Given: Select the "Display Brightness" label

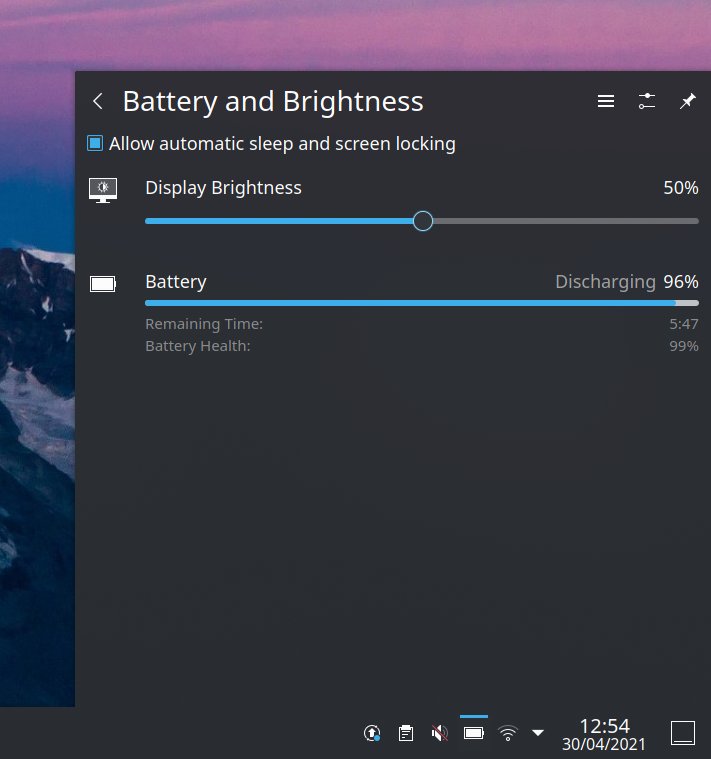Looking at the screenshot, I should tap(223, 188).
